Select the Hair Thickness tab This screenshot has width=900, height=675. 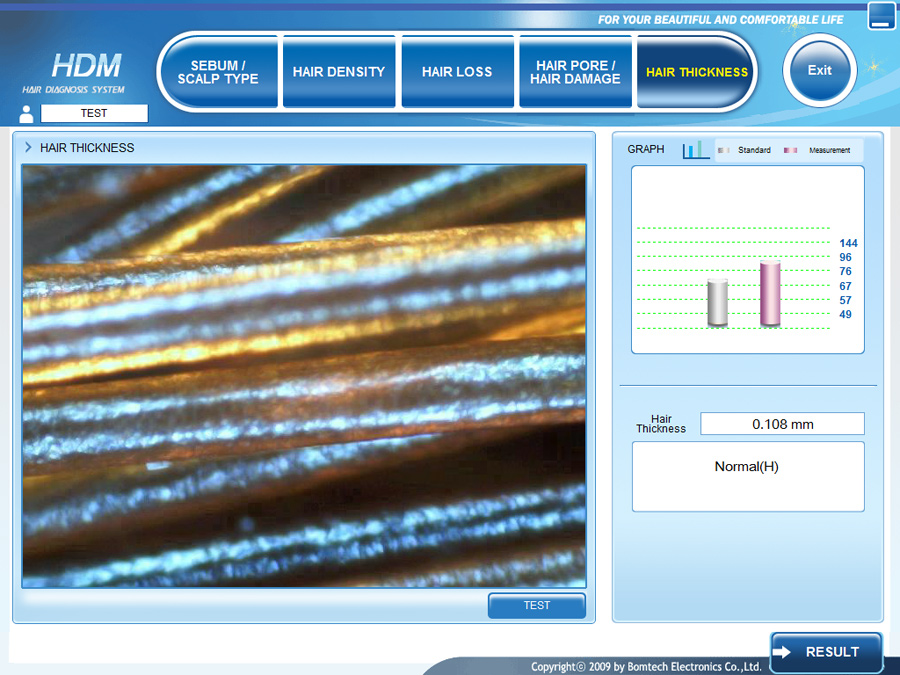pos(696,72)
